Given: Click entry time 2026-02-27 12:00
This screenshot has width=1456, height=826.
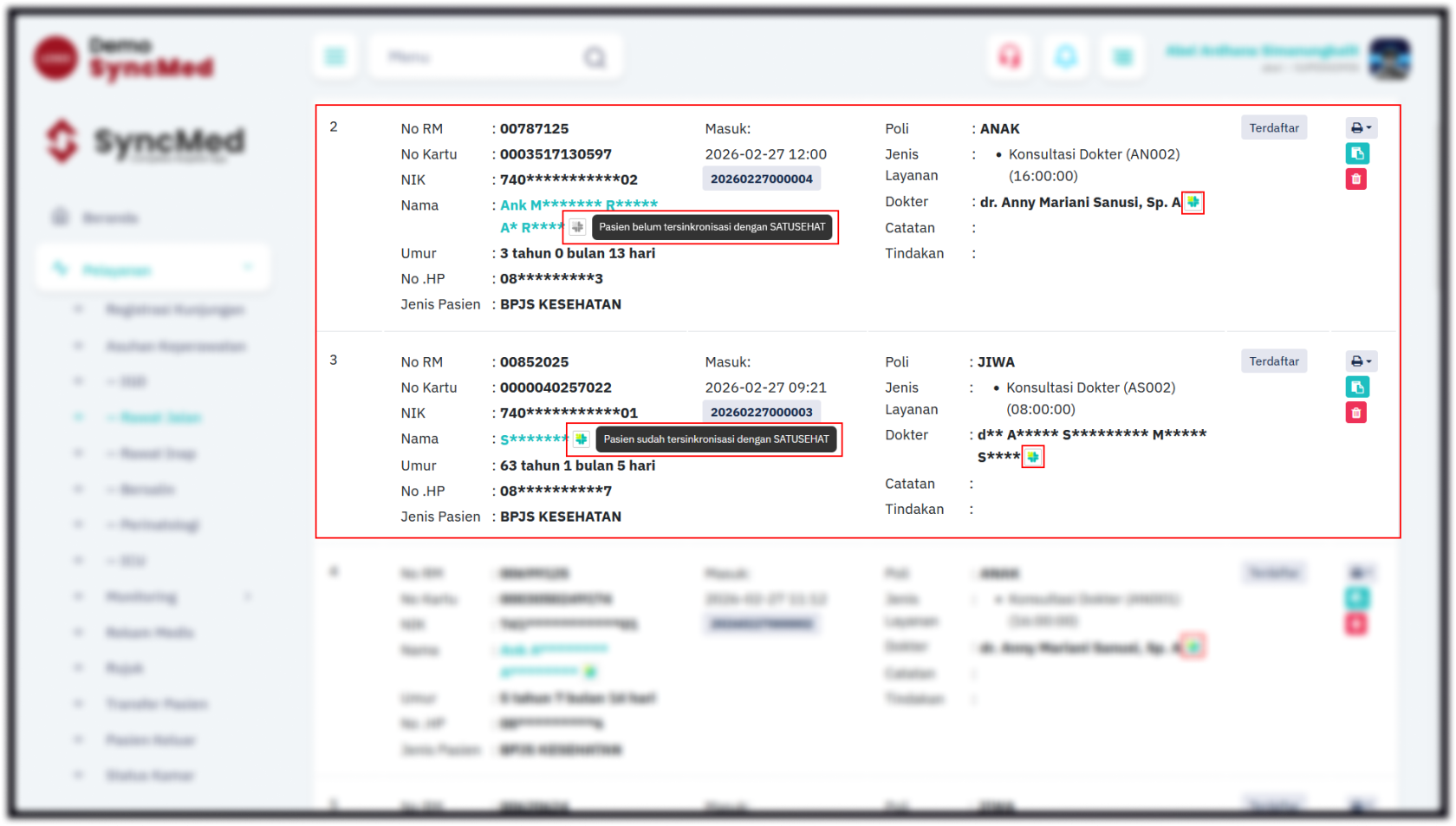Looking at the screenshot, I should tap(766, 154).
